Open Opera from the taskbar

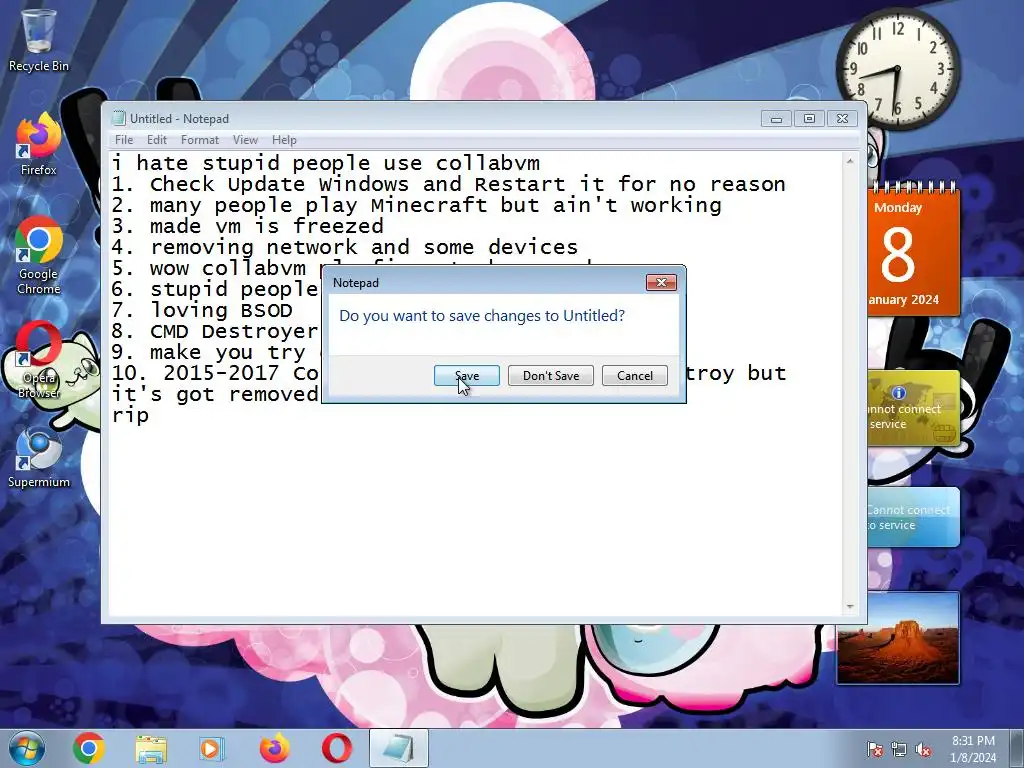pyautogui.click(x=336, y=748)
